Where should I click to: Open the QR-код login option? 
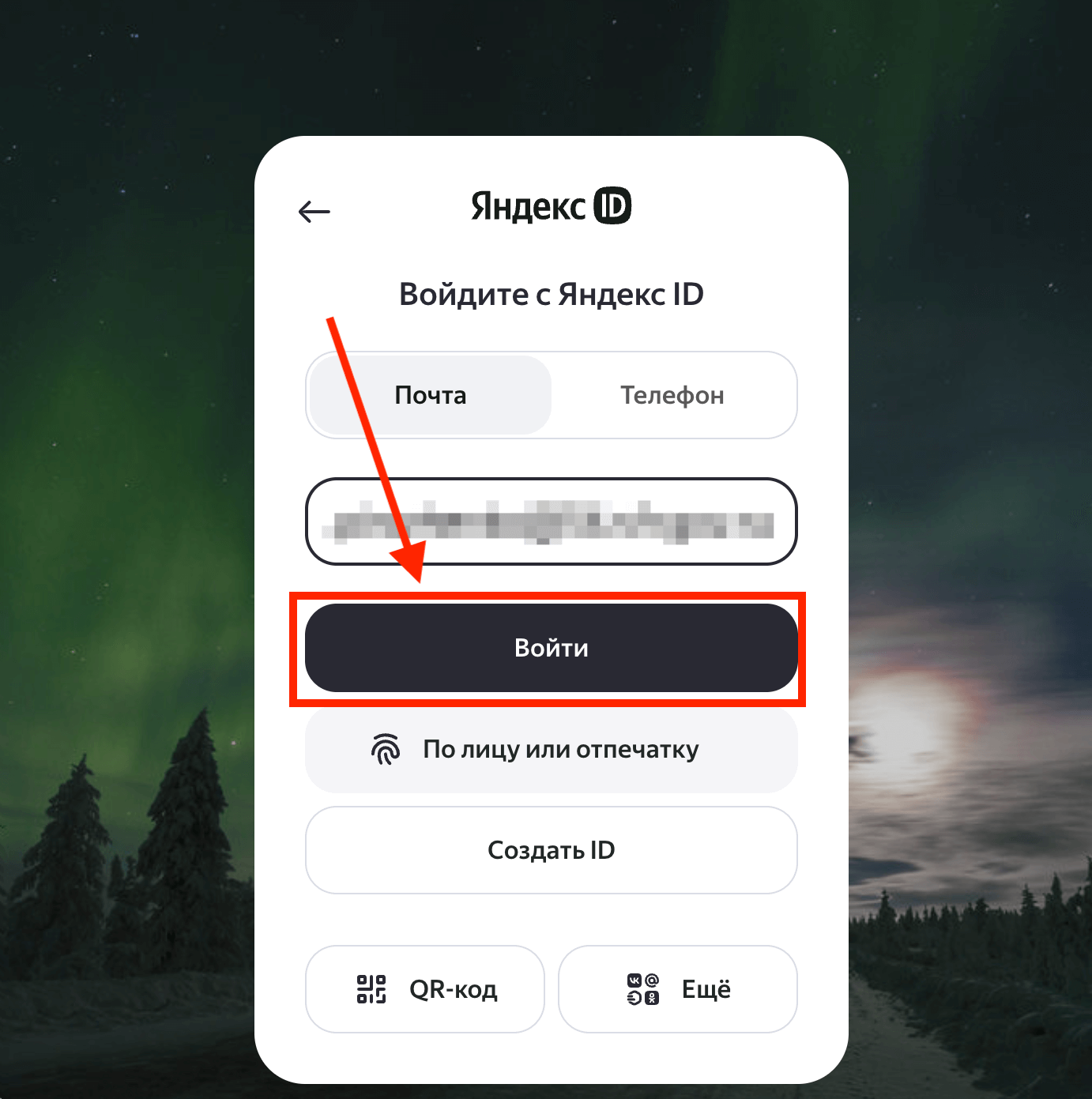click(425, 989)
